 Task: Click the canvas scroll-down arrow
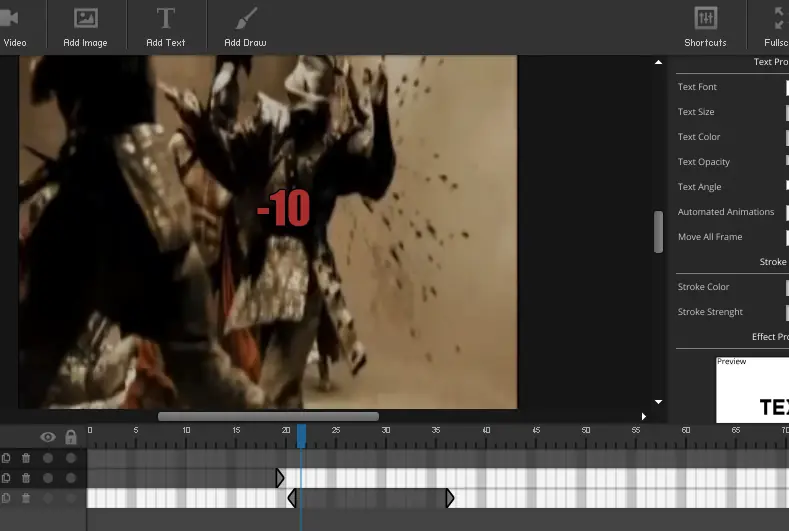(658, 402)
